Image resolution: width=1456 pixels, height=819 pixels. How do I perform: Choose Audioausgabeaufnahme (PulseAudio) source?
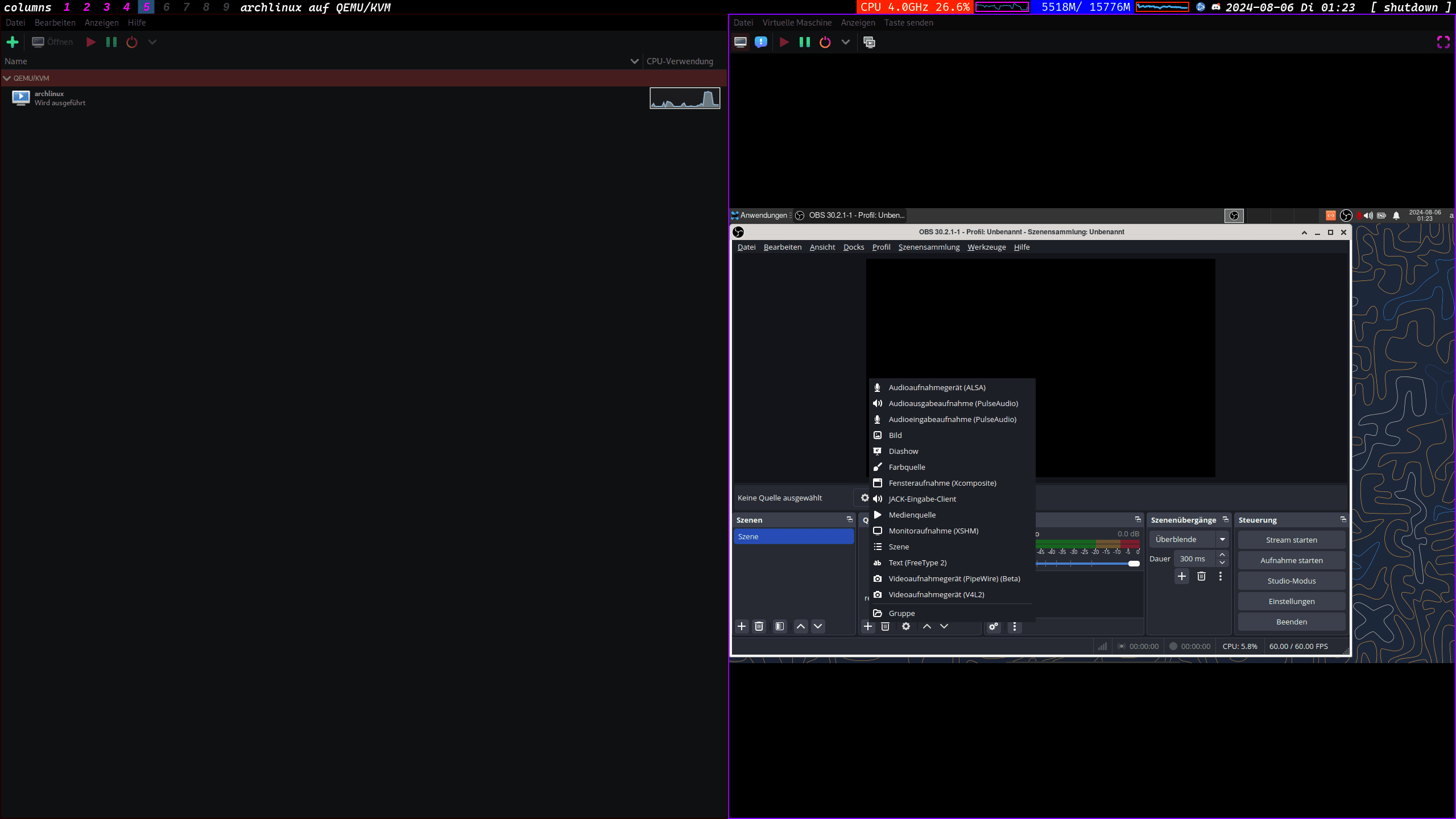click(952, 403)
